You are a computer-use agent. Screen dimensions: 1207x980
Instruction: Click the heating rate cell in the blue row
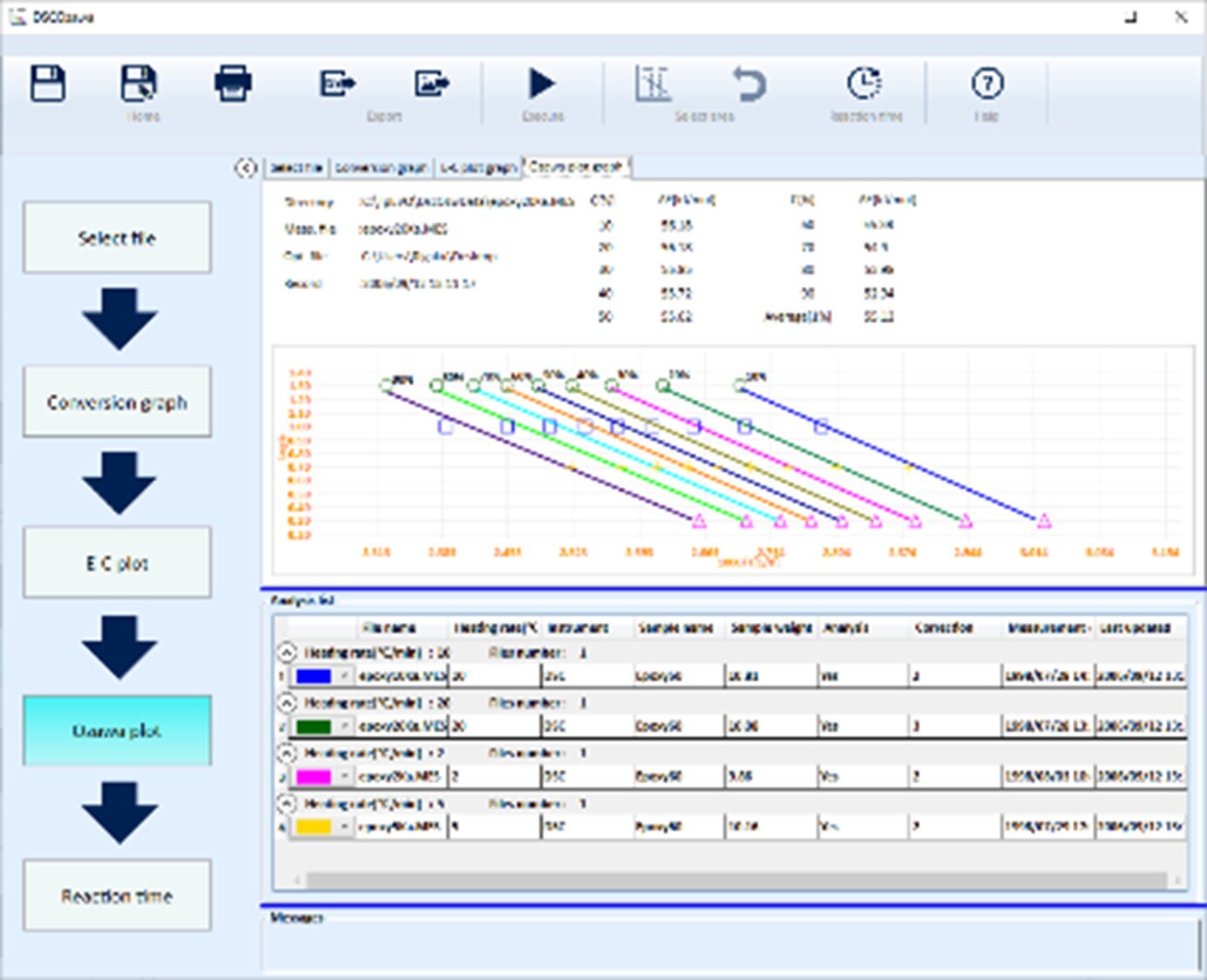[495, 676]
